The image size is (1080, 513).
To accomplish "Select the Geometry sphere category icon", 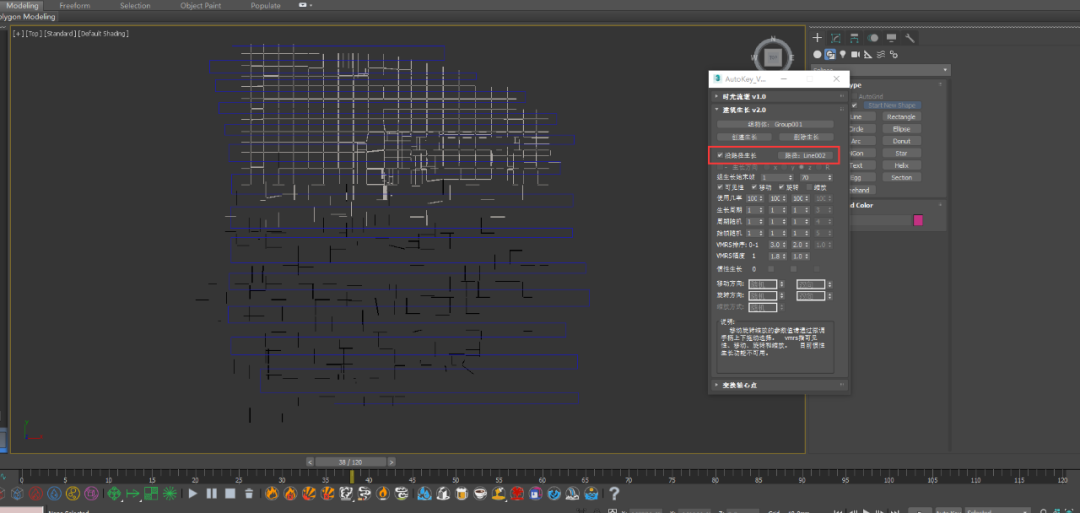I will pos(818,54).
